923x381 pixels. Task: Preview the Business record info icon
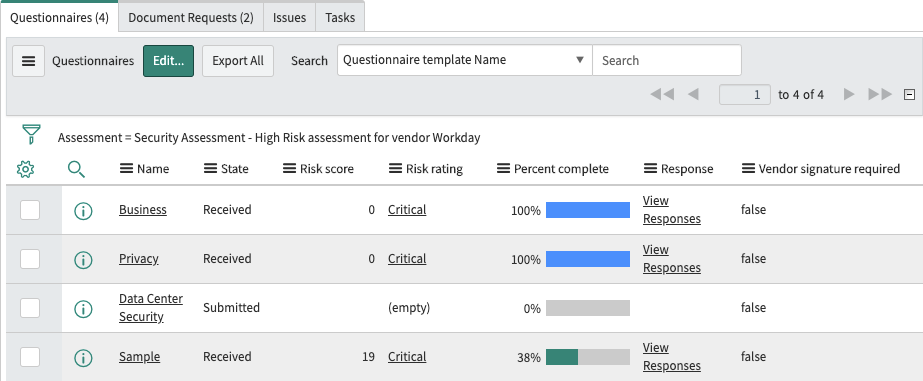[x=84, y=211]
